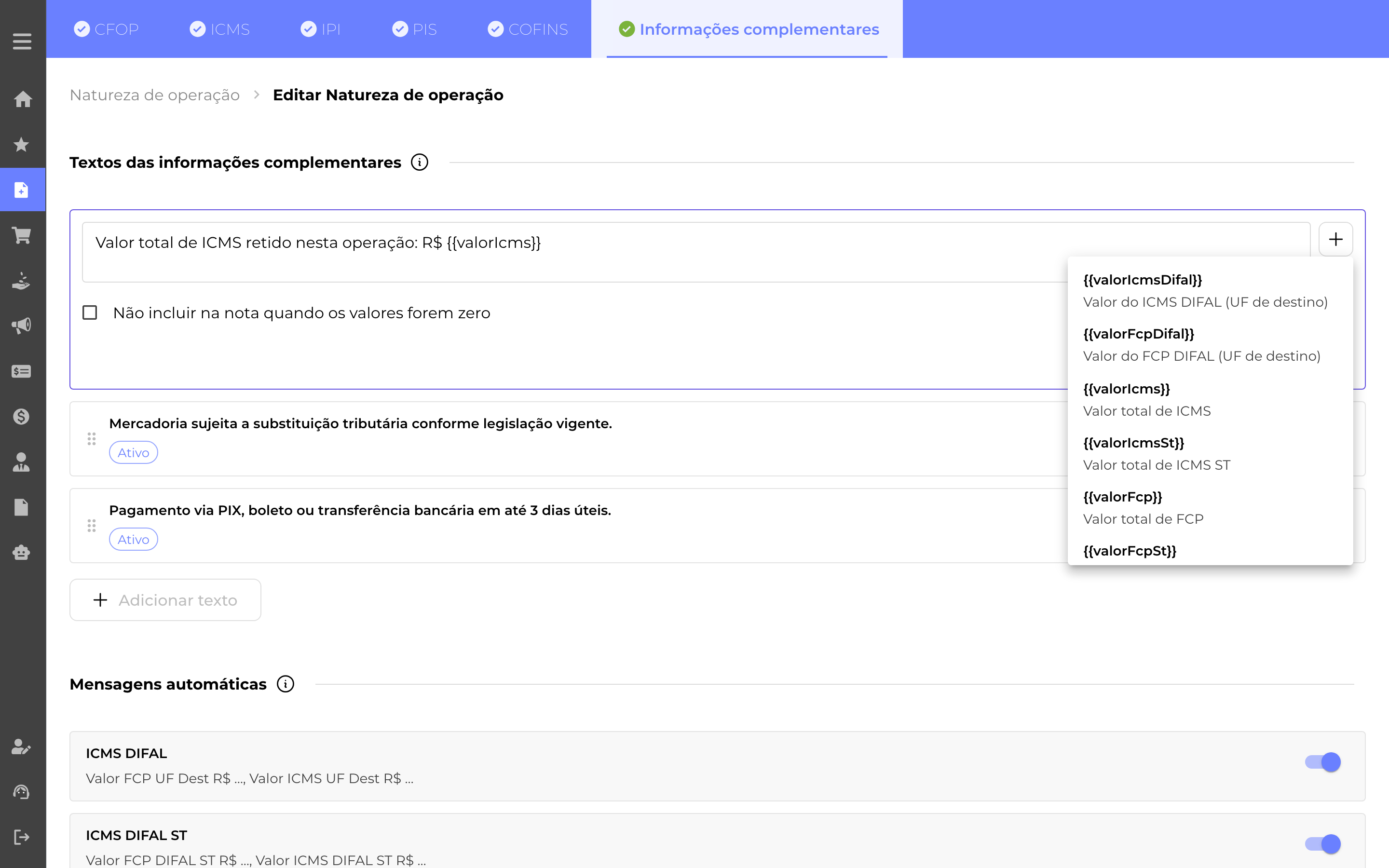Click the Adicionar texto button

165,599
